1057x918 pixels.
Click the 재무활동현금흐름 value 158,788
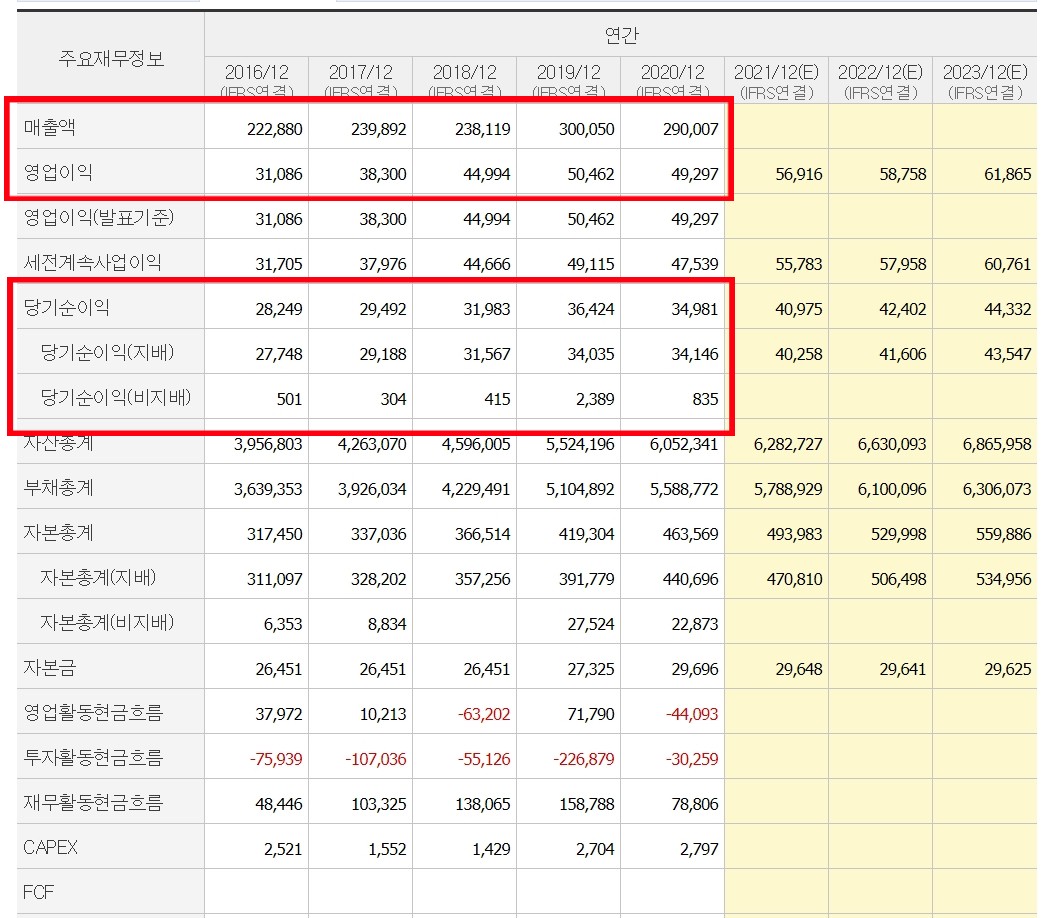[x=586, y=805]
